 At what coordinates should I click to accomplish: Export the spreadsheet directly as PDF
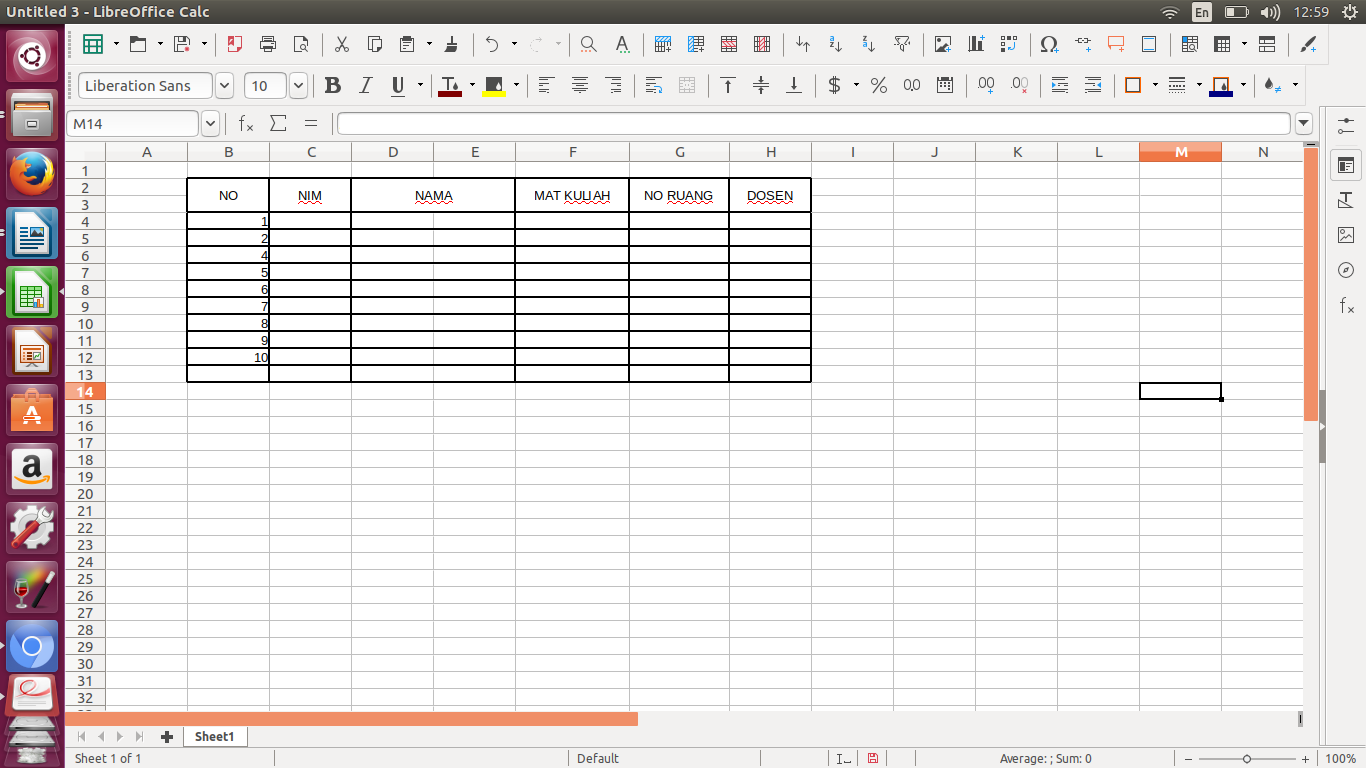[235, 45]
